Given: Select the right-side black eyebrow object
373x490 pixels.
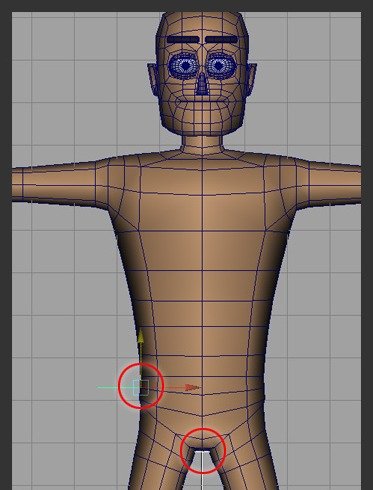Looking at the screenshot, I should tap(222, 39).
